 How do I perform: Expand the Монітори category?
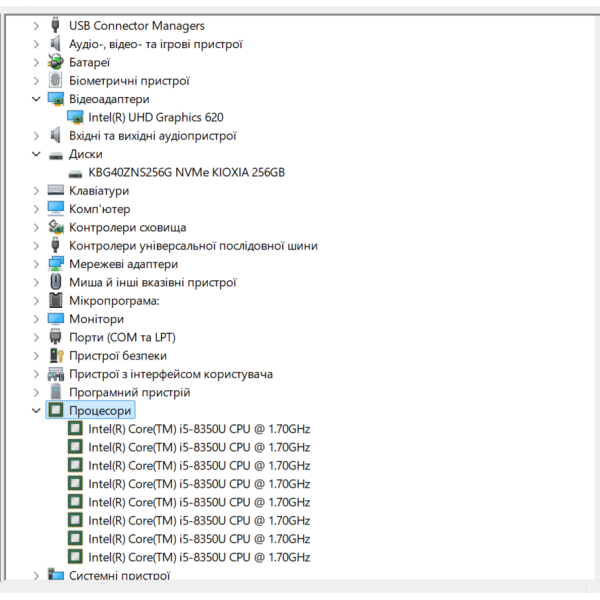[x=36, y=319]
